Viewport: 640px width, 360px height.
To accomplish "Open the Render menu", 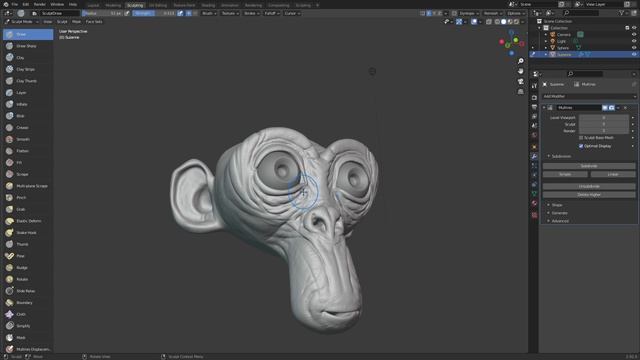I will click(40, 4).
